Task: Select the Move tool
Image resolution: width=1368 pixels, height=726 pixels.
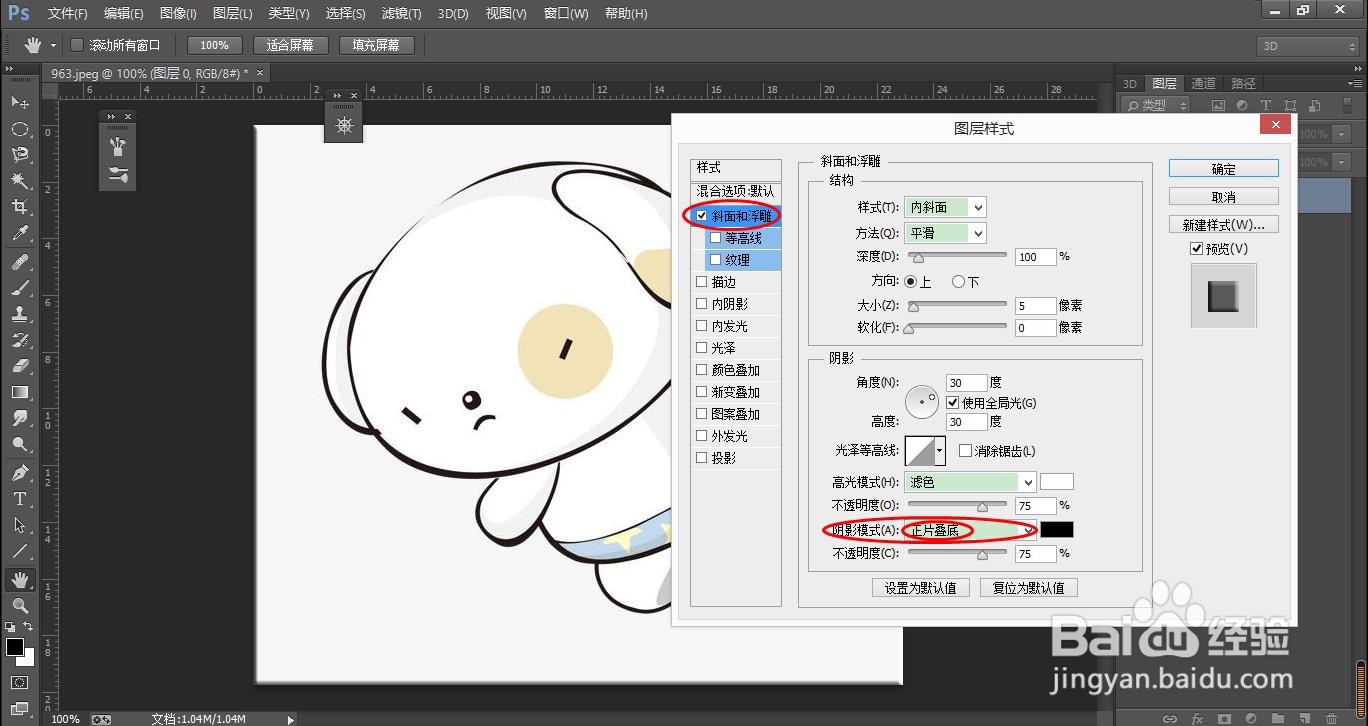Action: pyautogui.click(x=19, y=102)
